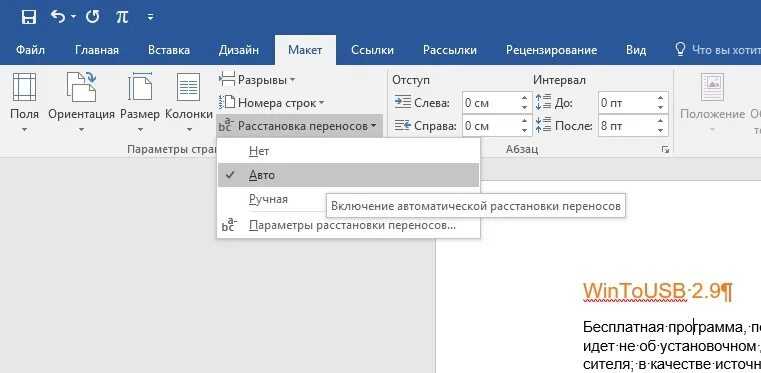The image size is (761, 373).
Task: Decrease the До spacing value
Action: click(660, 108)
